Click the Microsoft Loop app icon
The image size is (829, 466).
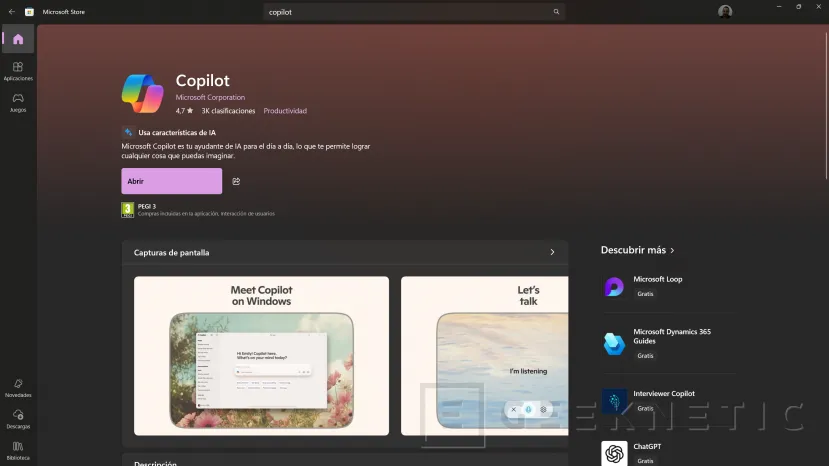coord(614,286)
